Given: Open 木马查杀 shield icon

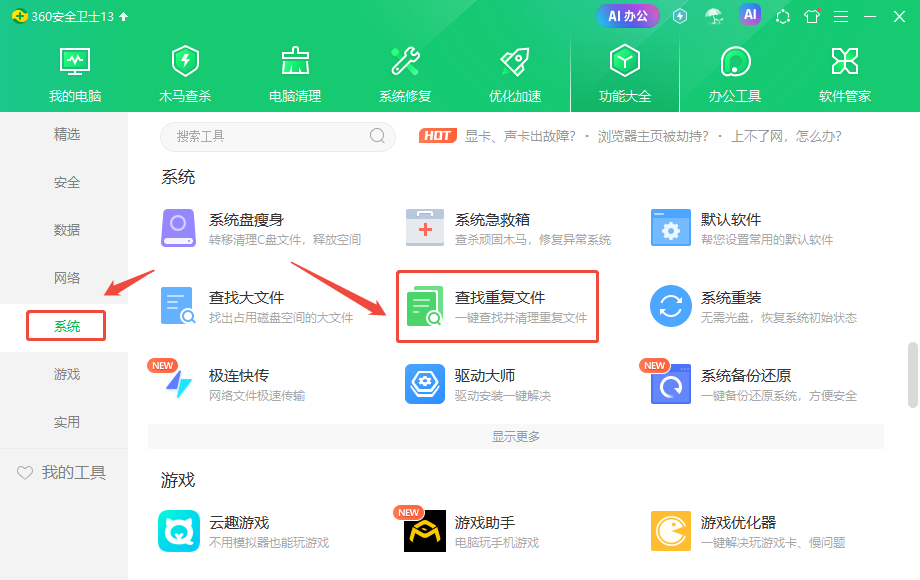Looking at the screenshot, I should click(x=185, y=62).
